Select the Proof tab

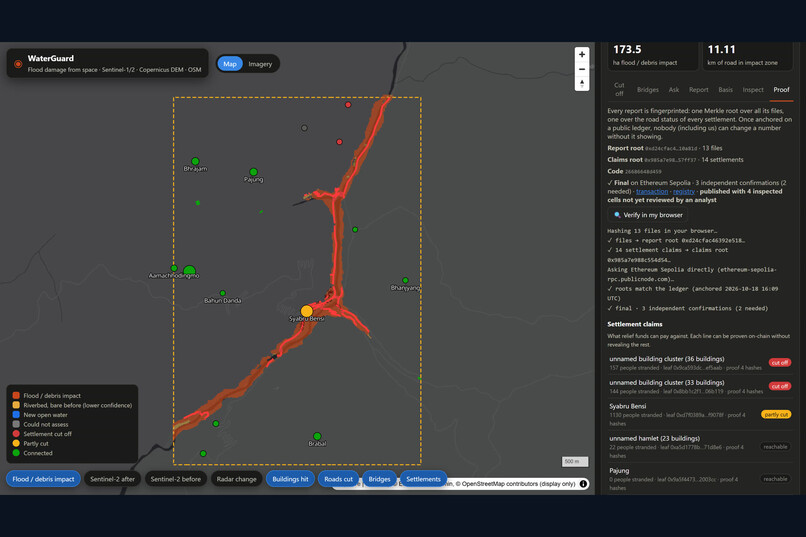click(x=781, y=89)
